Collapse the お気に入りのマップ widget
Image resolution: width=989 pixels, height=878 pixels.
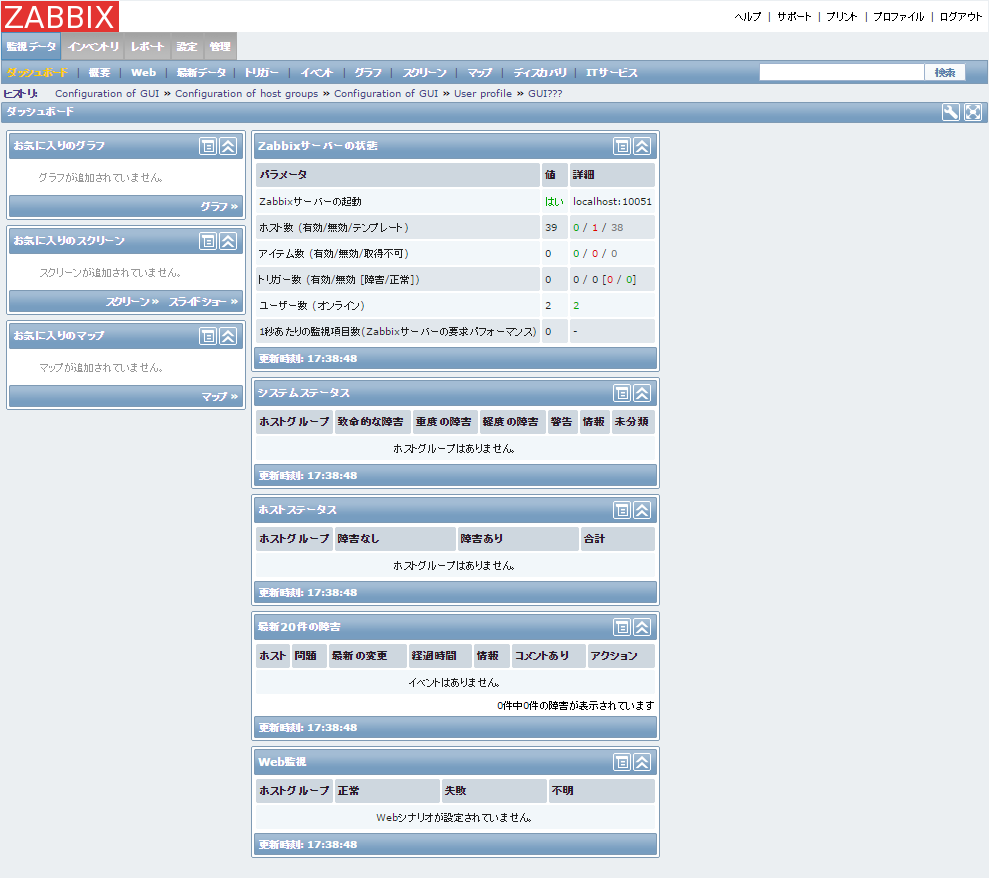pos(228,336)
